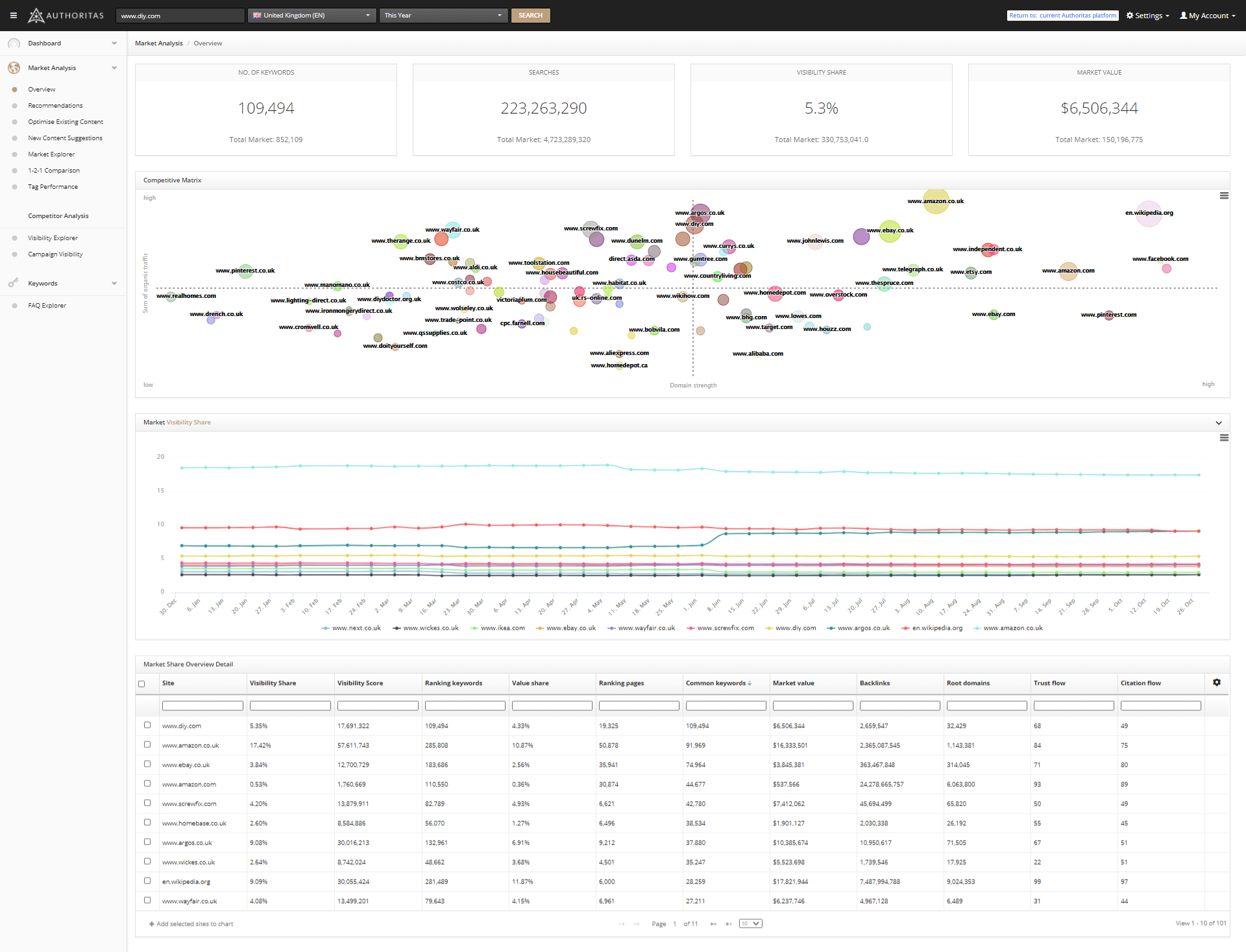
Task: Click the Dashboard gauge icon
Action: [14, 43]
